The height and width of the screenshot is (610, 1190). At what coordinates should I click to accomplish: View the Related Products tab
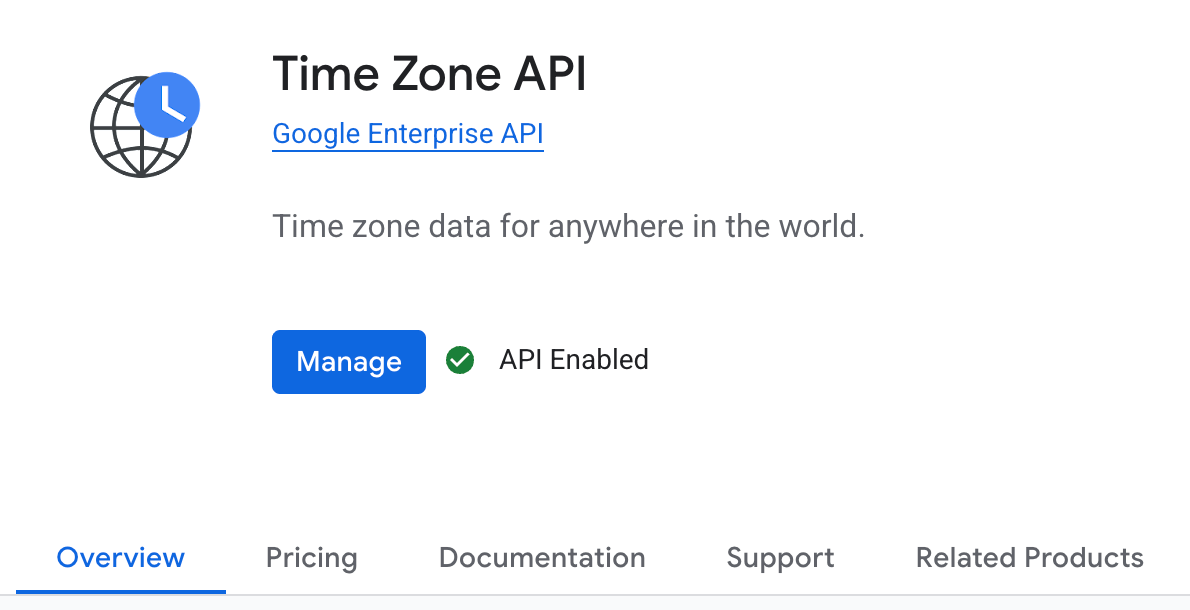coord(1028,558)
